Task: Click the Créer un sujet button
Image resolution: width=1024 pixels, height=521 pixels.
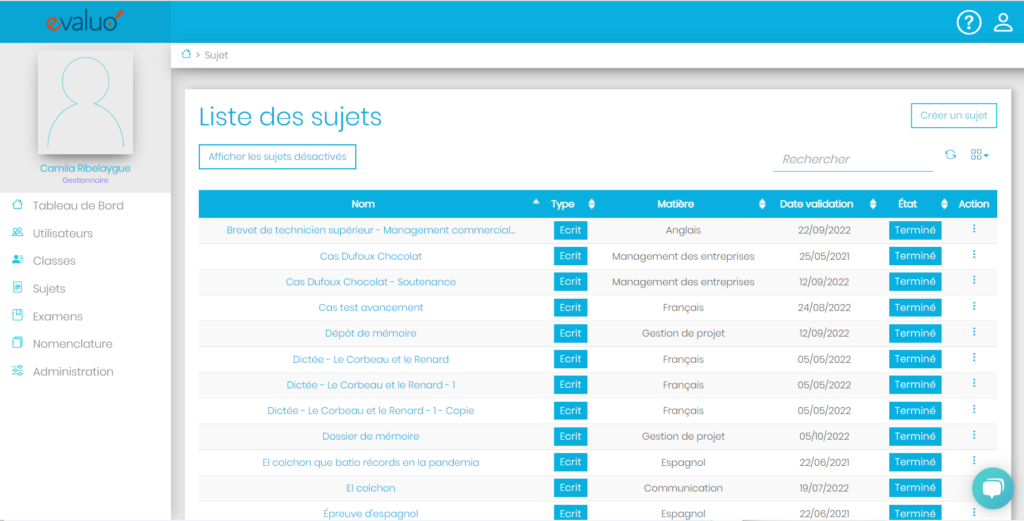Action: pyautogui.click(x=953, y=116)
